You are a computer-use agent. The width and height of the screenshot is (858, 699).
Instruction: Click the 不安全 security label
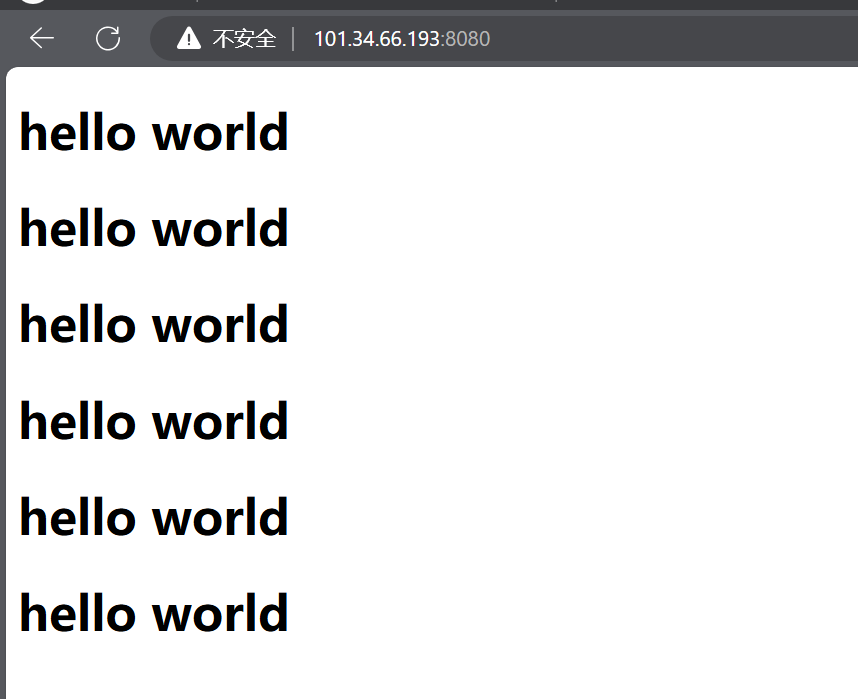pyautogui.click(x=244, y=39)
